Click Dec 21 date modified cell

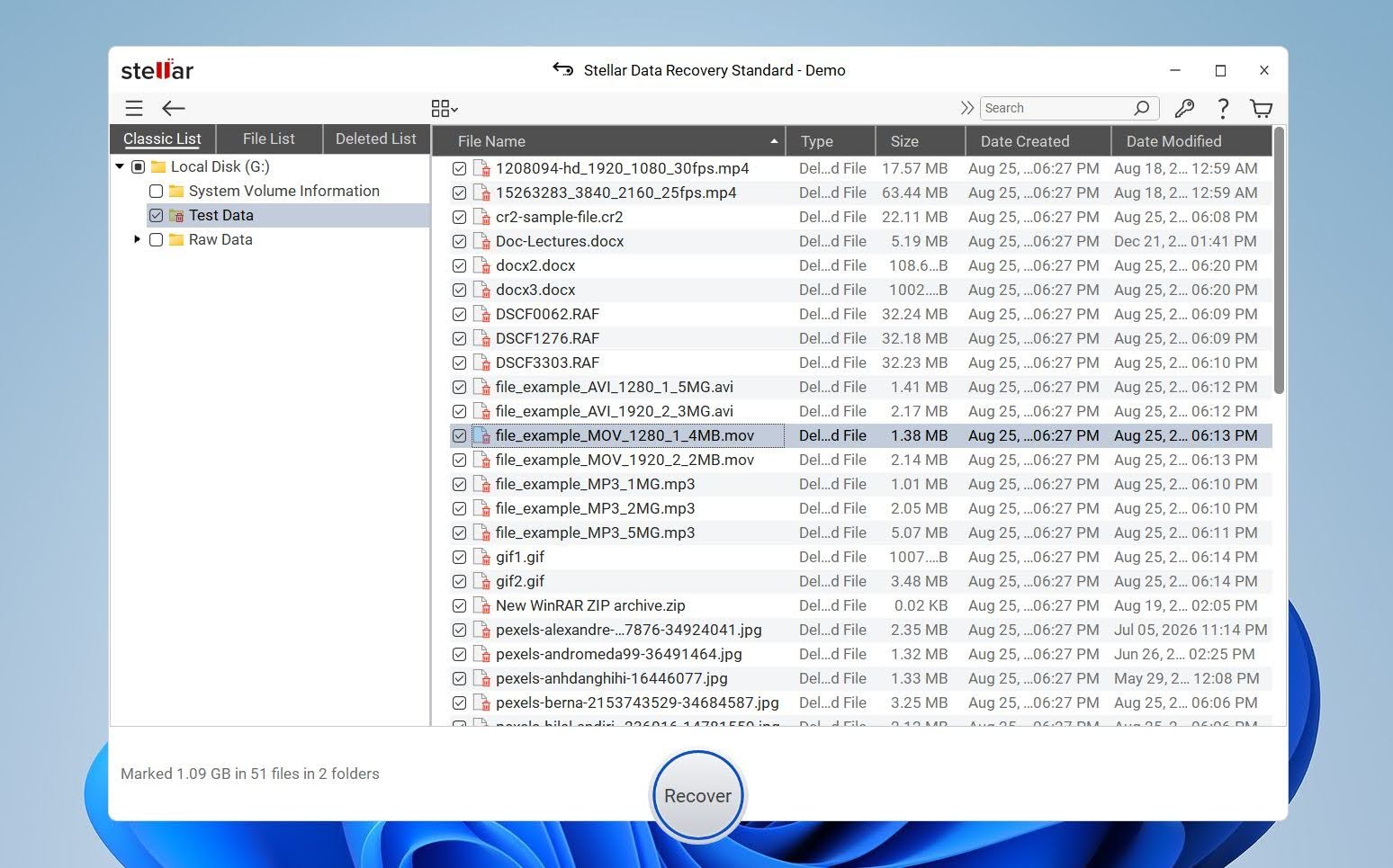pyautogui.click(x=1185, y=241)
